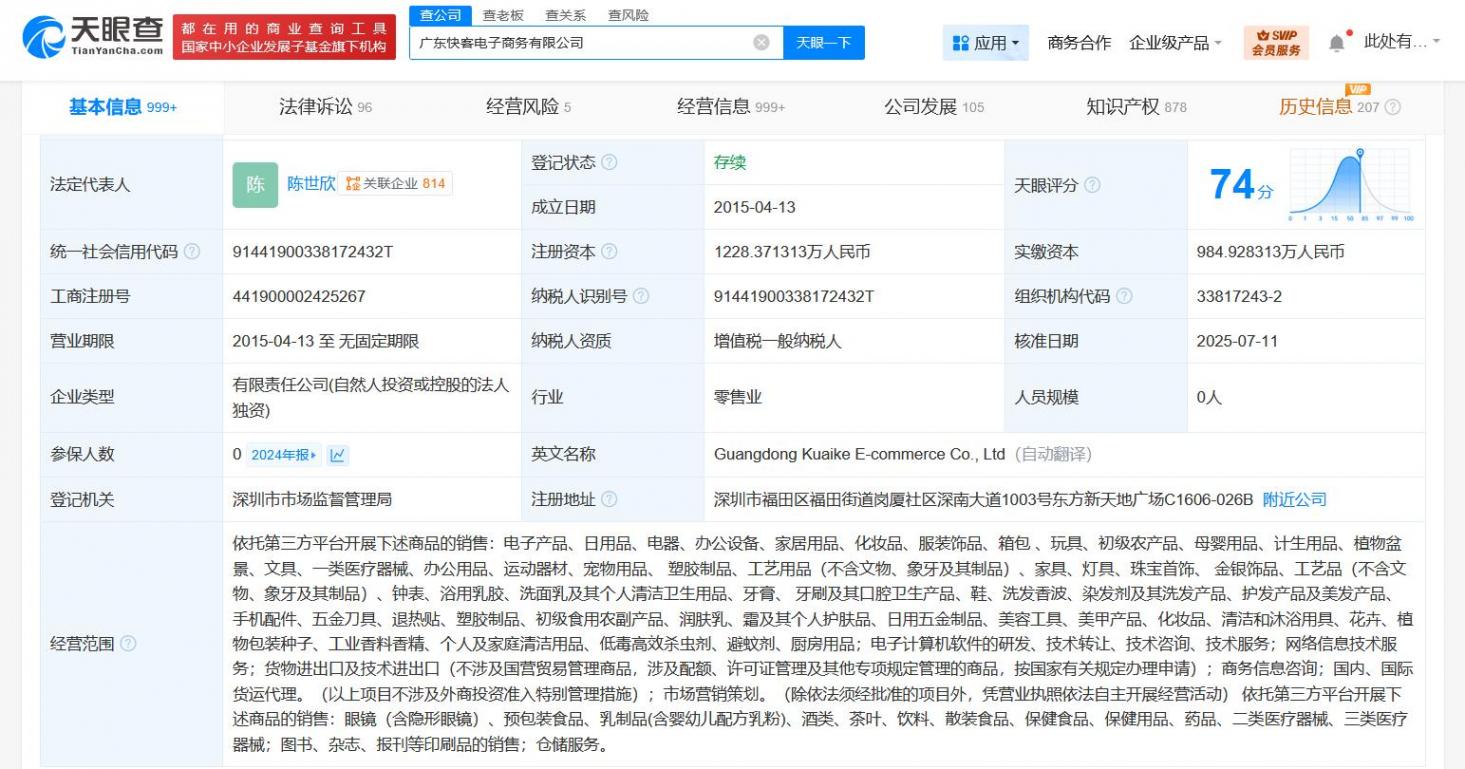Open the SVIP member service badge
This screenshot has width=1465, height=769.
(1276, 43)
